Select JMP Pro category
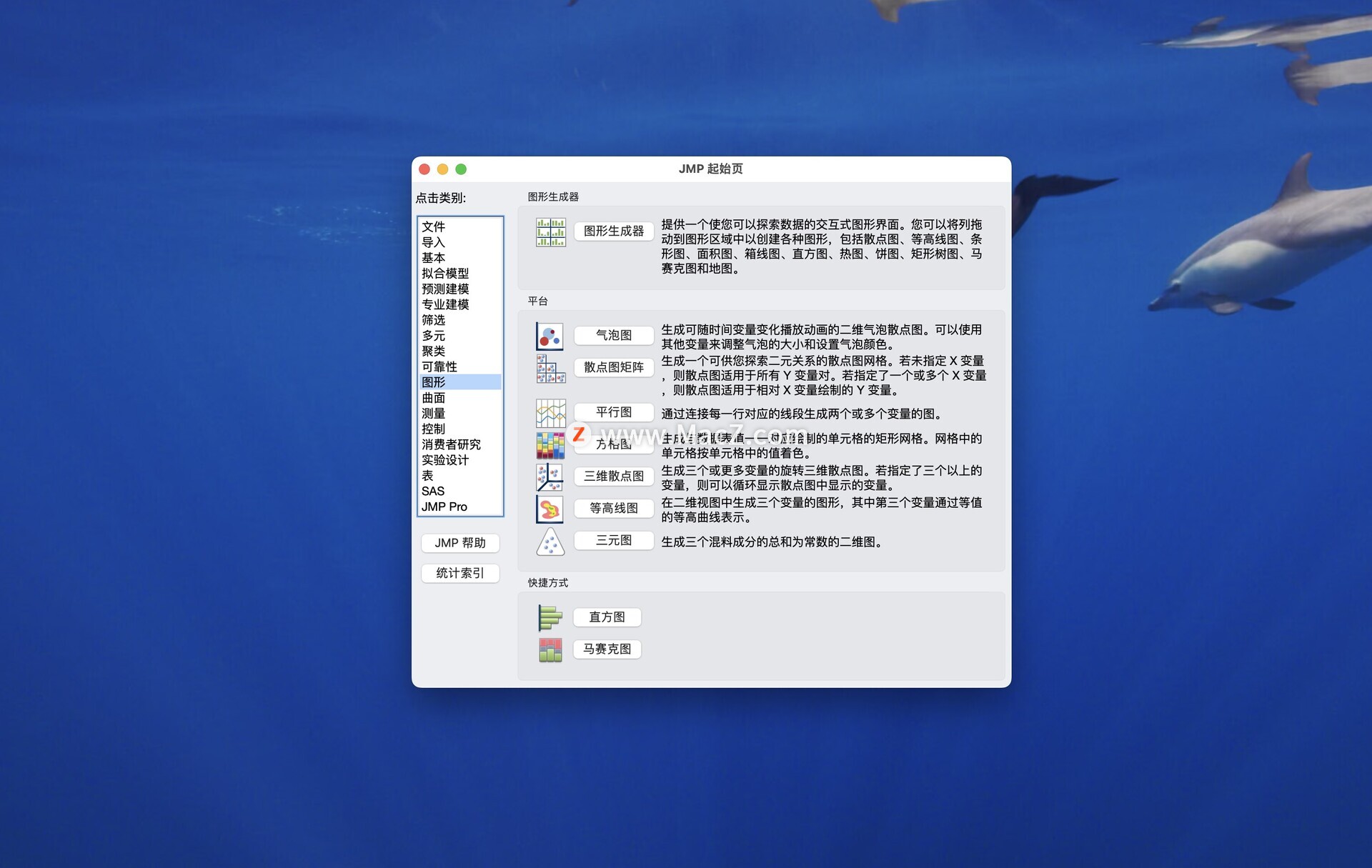 pos(460,507)
